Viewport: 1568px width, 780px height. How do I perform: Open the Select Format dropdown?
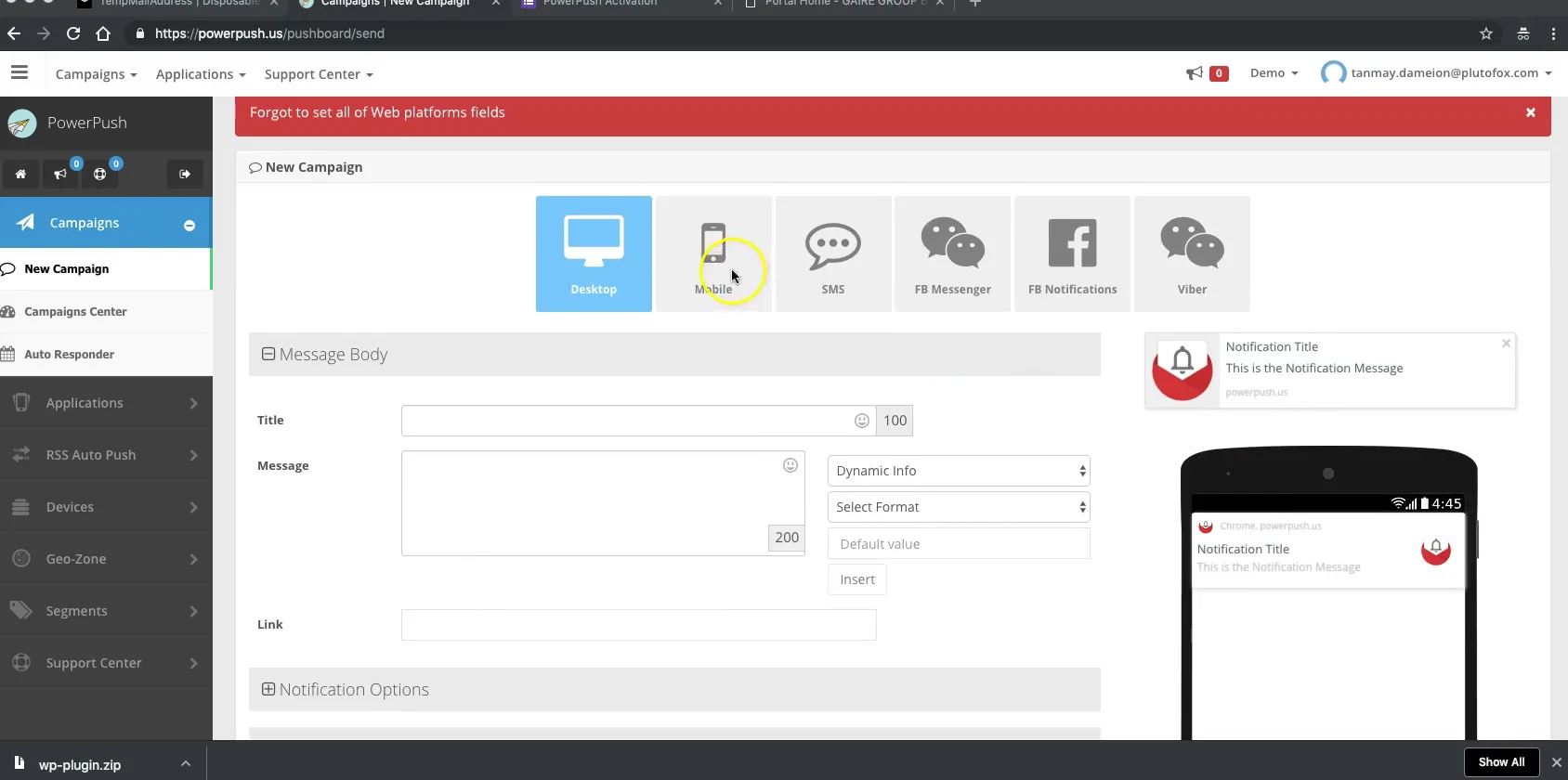[959, 507]
